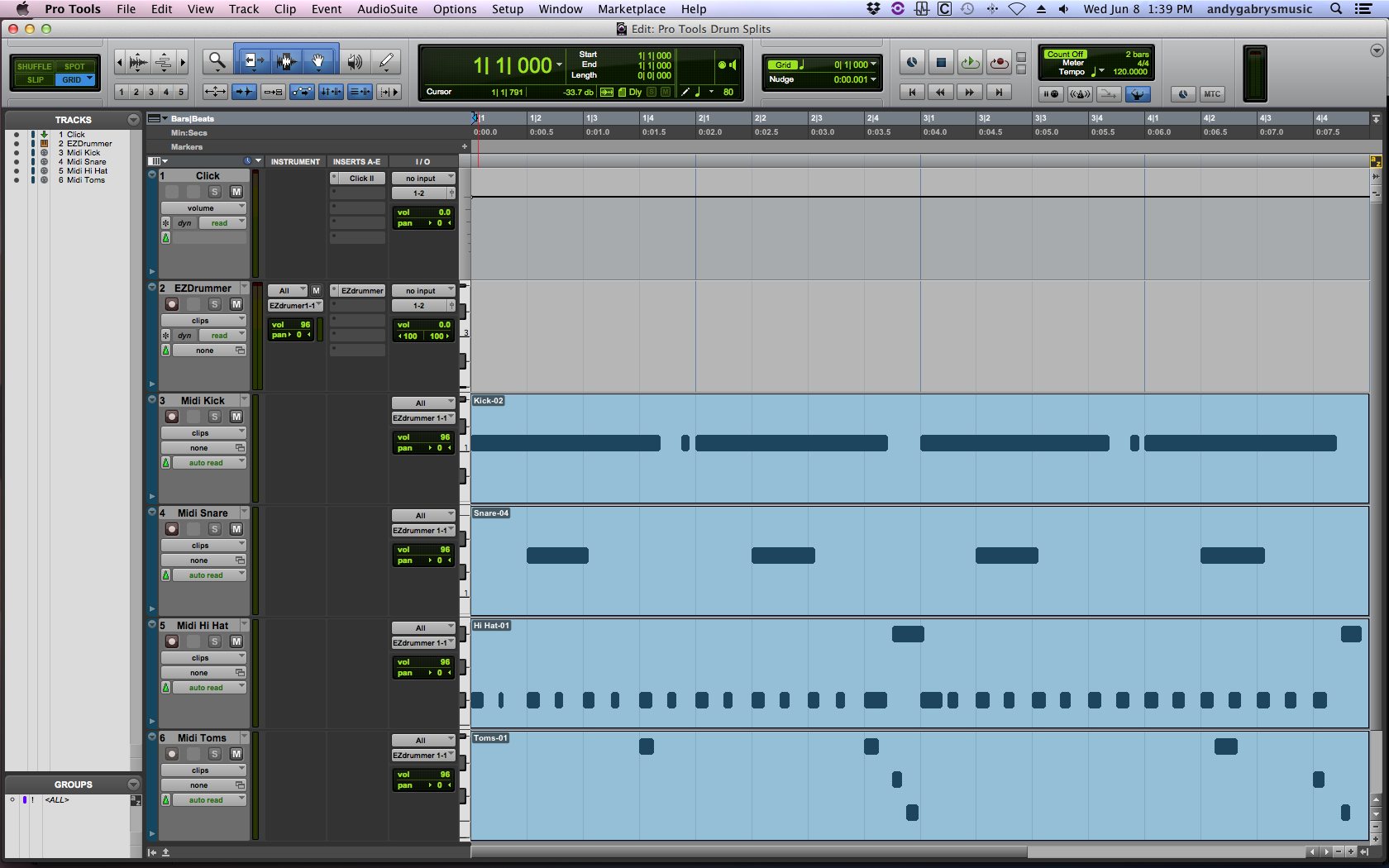Select zoom preset 3

pyautogui.click(x=151, y=92)
